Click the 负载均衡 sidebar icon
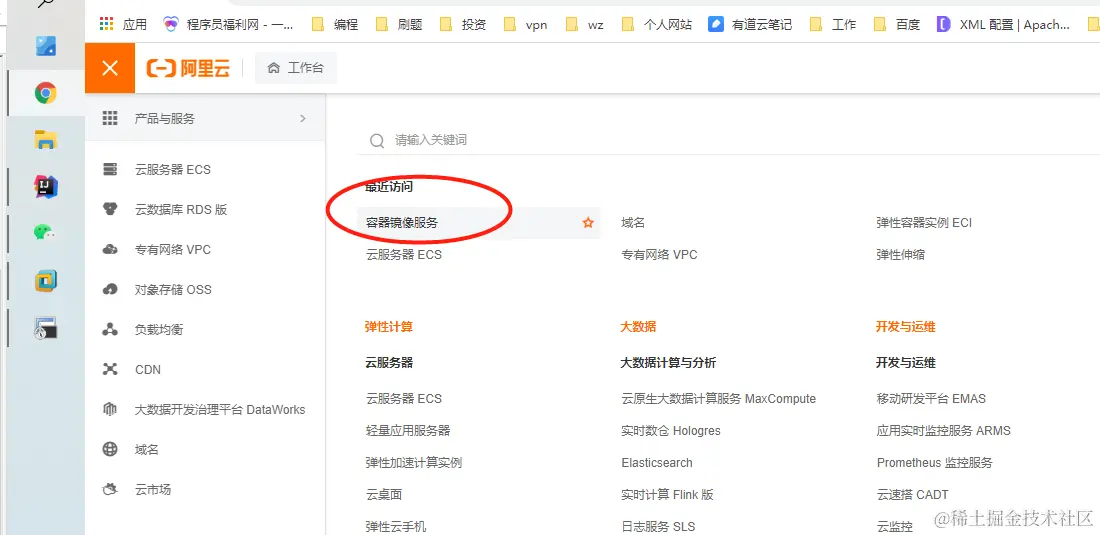The width and height of the screenshot is (1100, 535). coord(109,330)
